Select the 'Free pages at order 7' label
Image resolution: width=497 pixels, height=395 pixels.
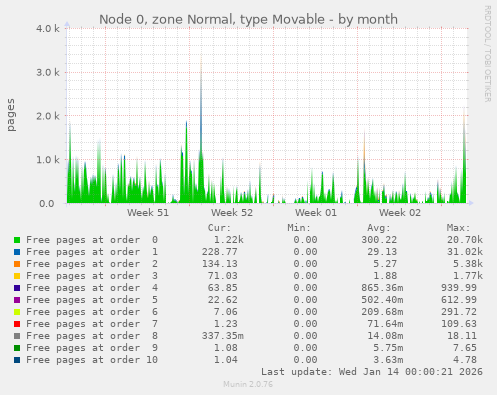pyautogui.click(x=92, y=324)
